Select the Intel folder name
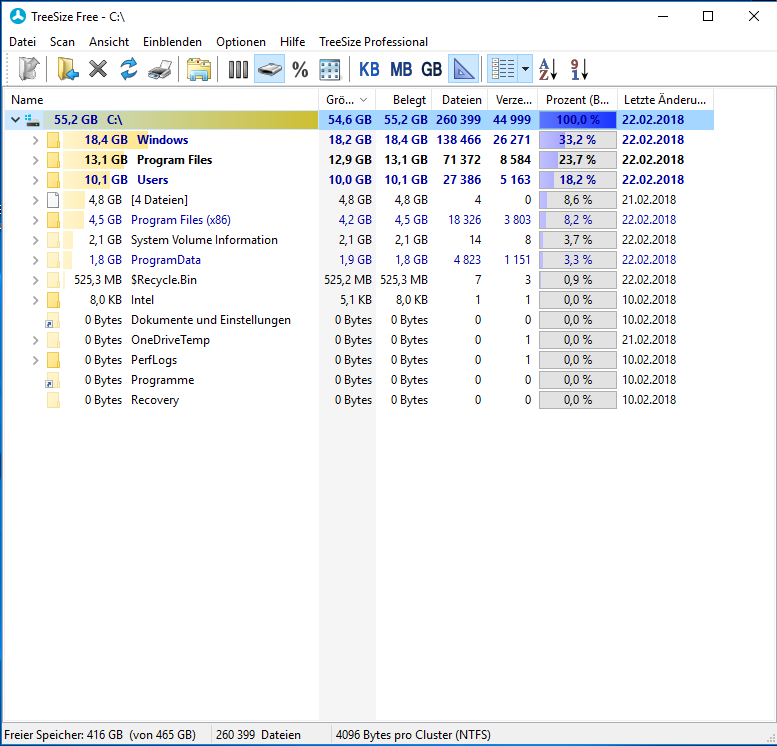The width and height of the screenshot is (777, 746). 142,300
